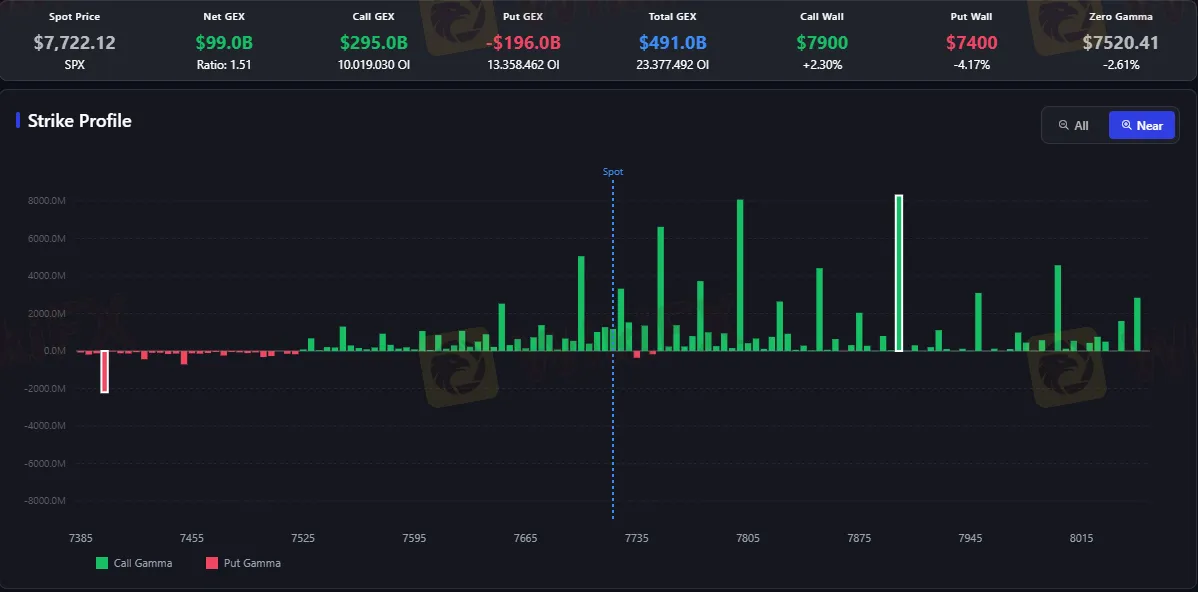Click the zoom-out magnifier icon beside All

pyautogui.click(x=1064, y=125)
